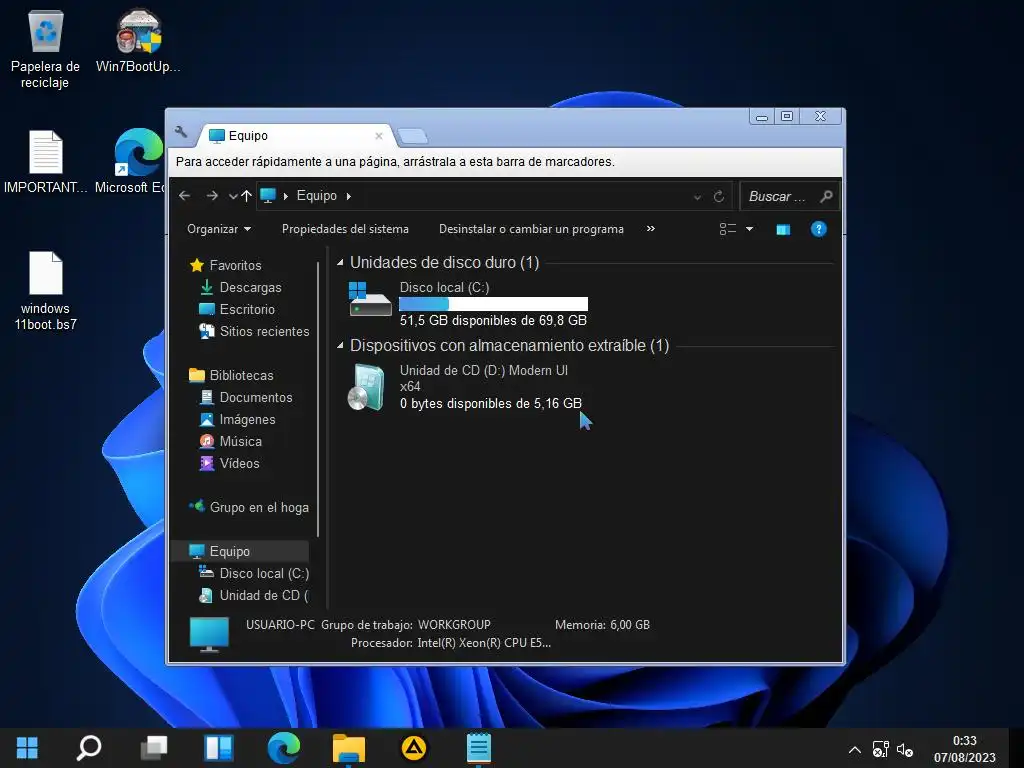Click the computer icon in details pane
The width and height of the screenshot is (1024, 768).
tap(210, 635)
